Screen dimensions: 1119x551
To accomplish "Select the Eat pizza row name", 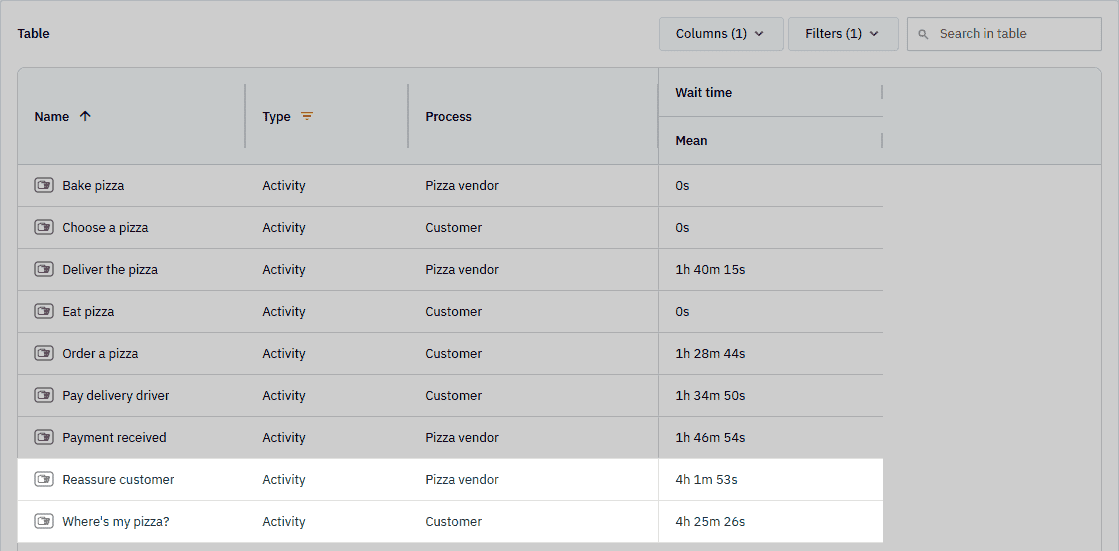I will tap(88, 312).
